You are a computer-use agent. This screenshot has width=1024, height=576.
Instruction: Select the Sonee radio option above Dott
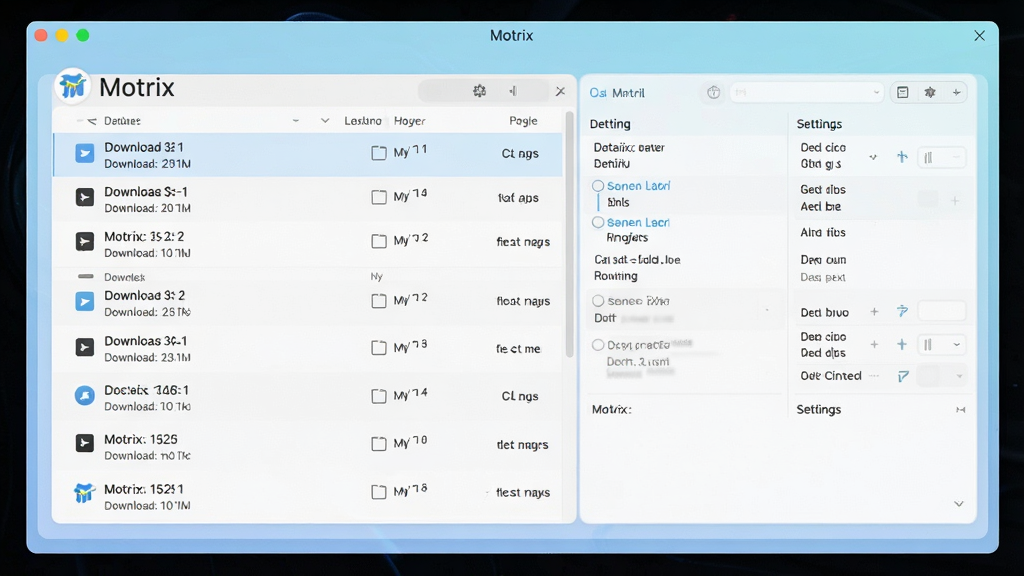tap(598, 301)
